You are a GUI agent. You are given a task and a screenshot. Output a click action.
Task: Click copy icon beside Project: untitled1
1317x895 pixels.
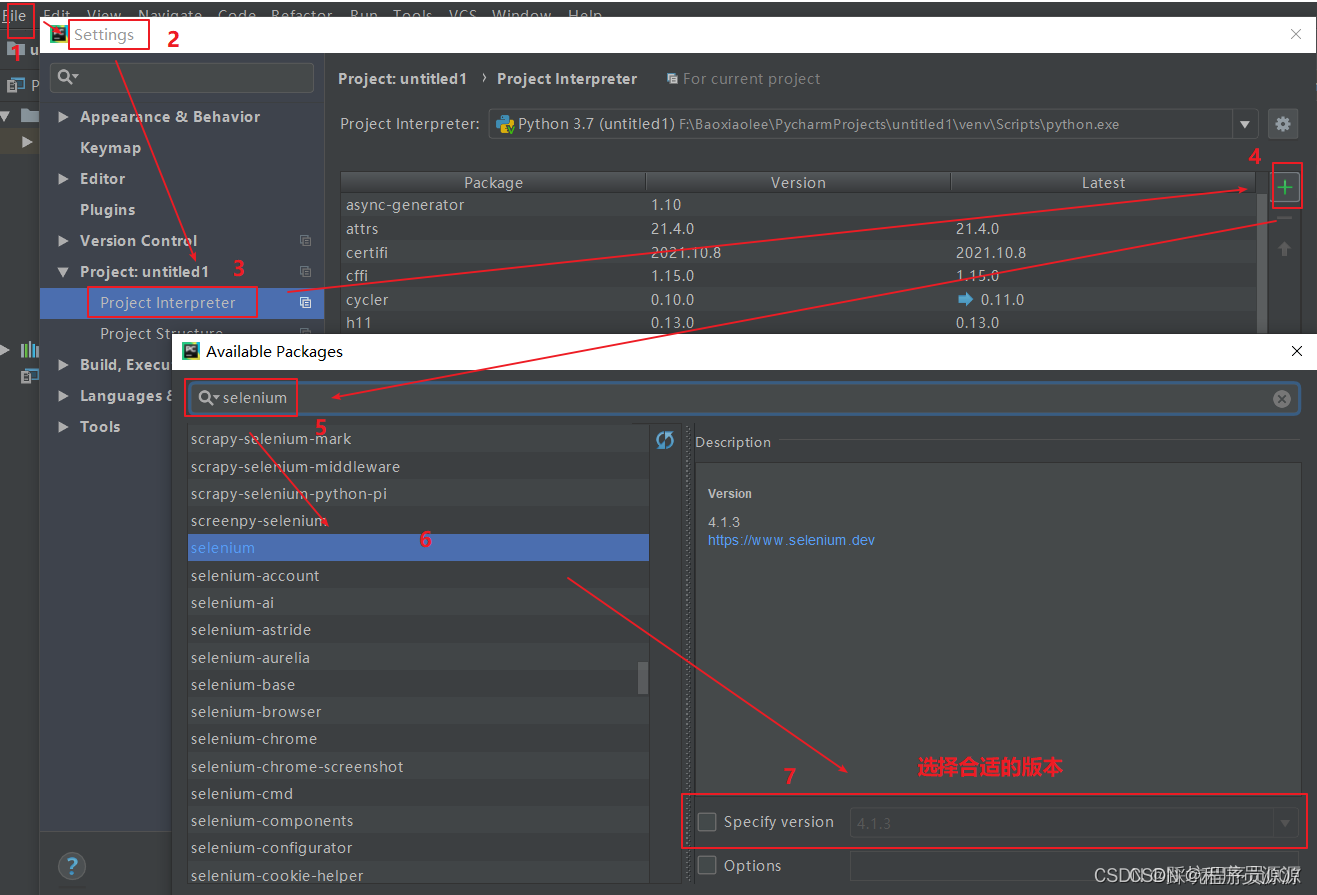(x=305, y=272)
